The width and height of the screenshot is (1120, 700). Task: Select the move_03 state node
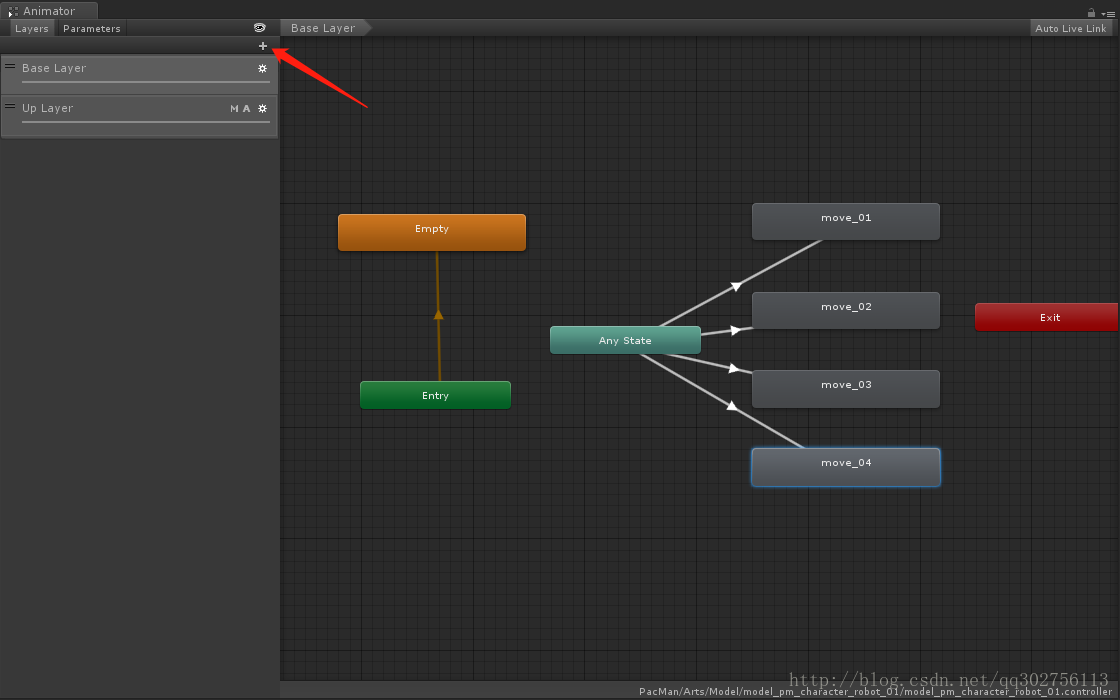point(846,389)
